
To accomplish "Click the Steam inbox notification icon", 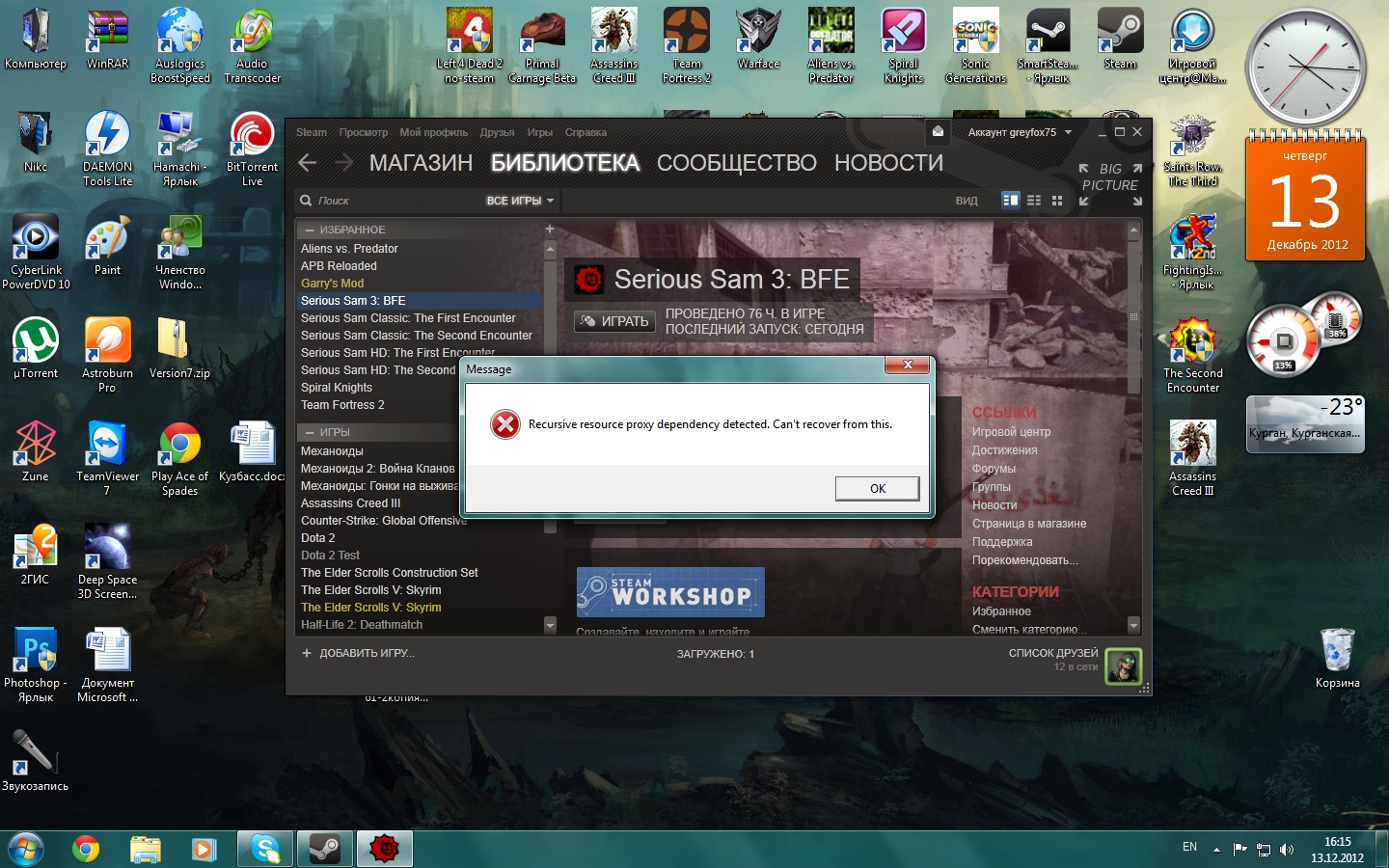I will 938,131.
